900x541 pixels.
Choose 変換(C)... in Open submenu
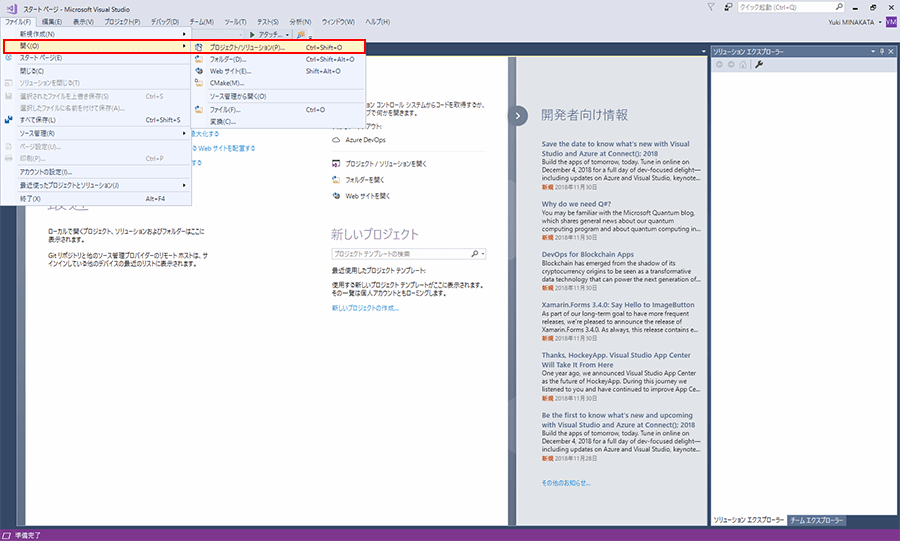click(x=278, y=122)
